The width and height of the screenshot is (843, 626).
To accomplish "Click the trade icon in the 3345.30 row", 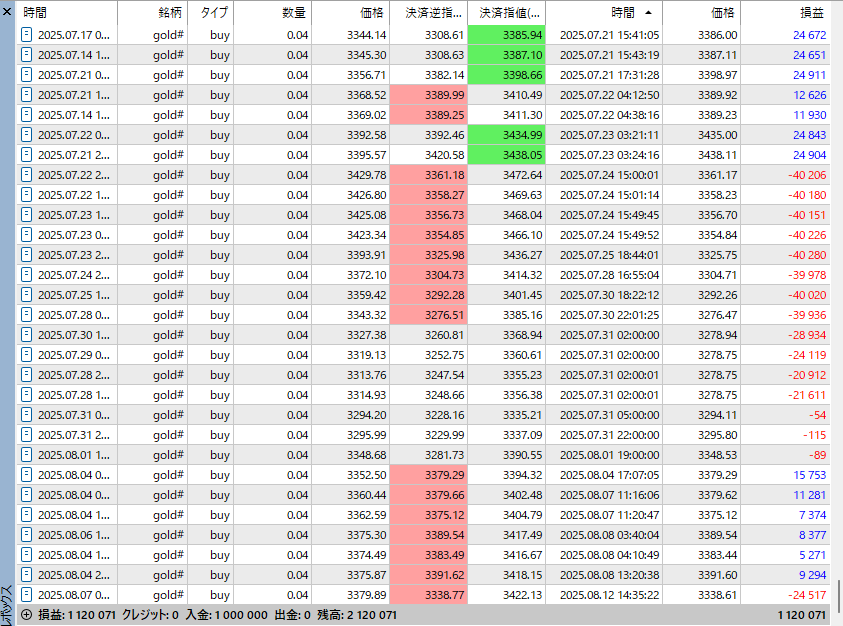I will [x=26, y=55].
